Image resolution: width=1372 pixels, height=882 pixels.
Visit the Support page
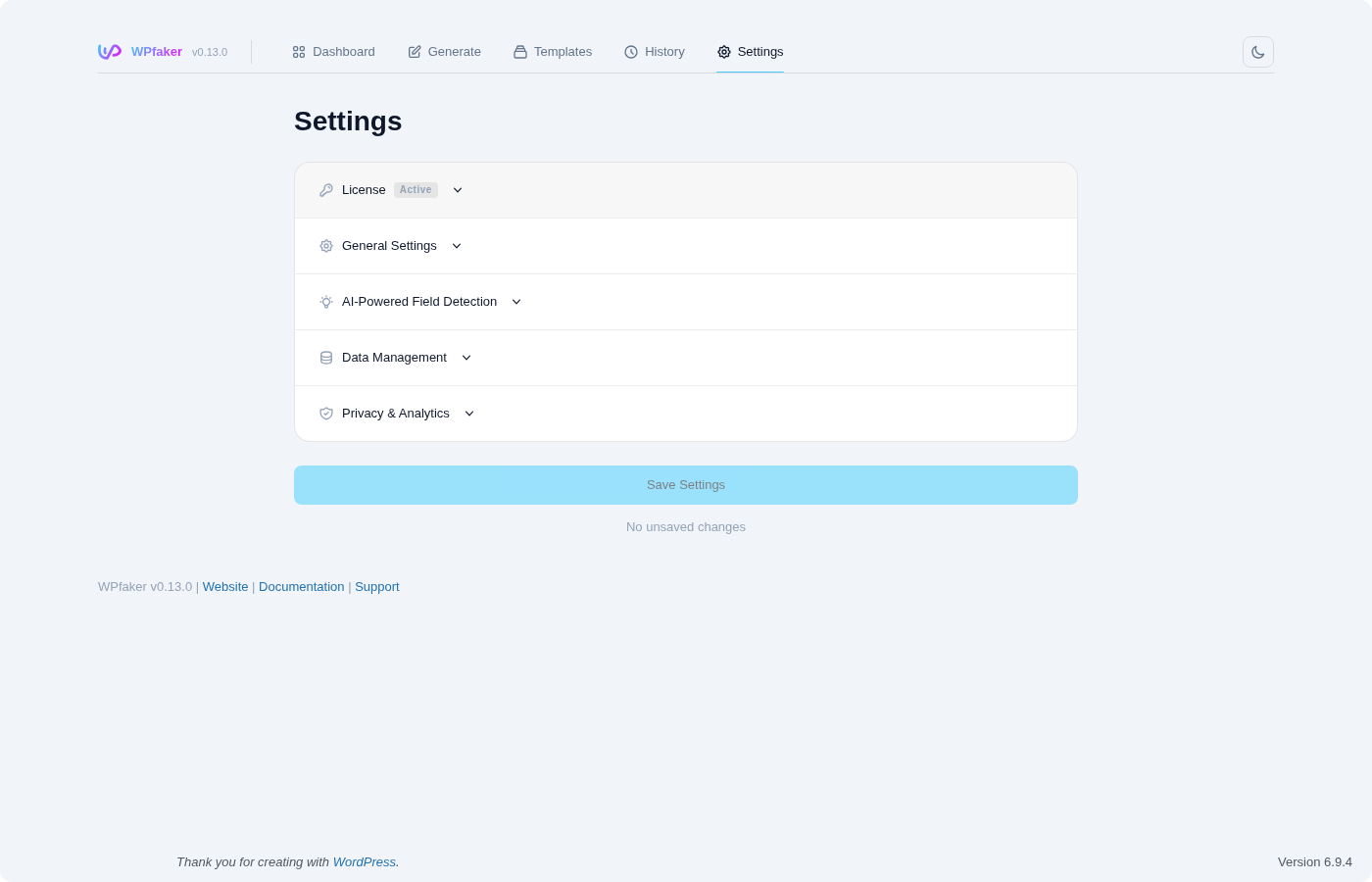pos(377,586)
